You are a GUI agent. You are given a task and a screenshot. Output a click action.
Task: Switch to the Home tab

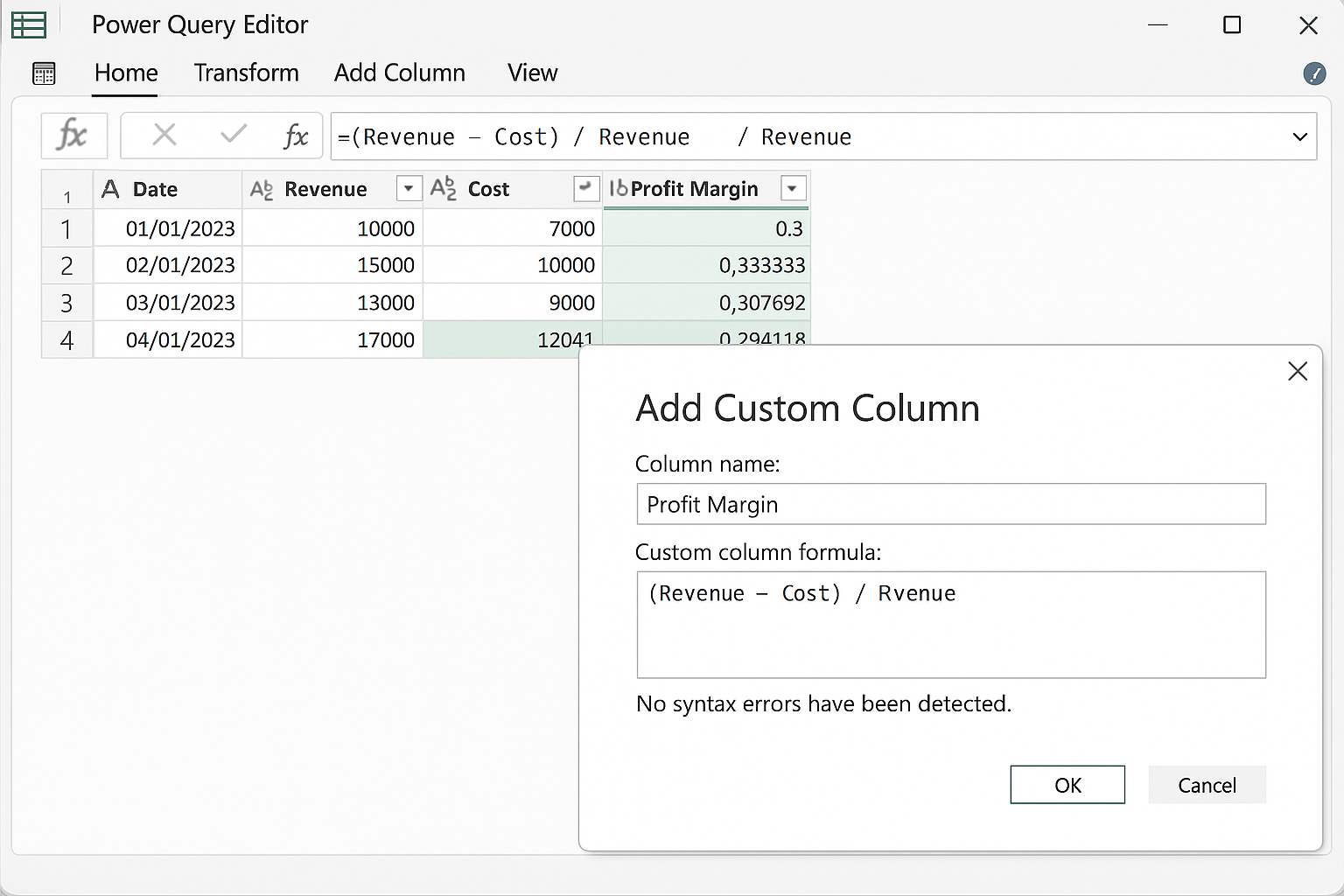(126, 73)
